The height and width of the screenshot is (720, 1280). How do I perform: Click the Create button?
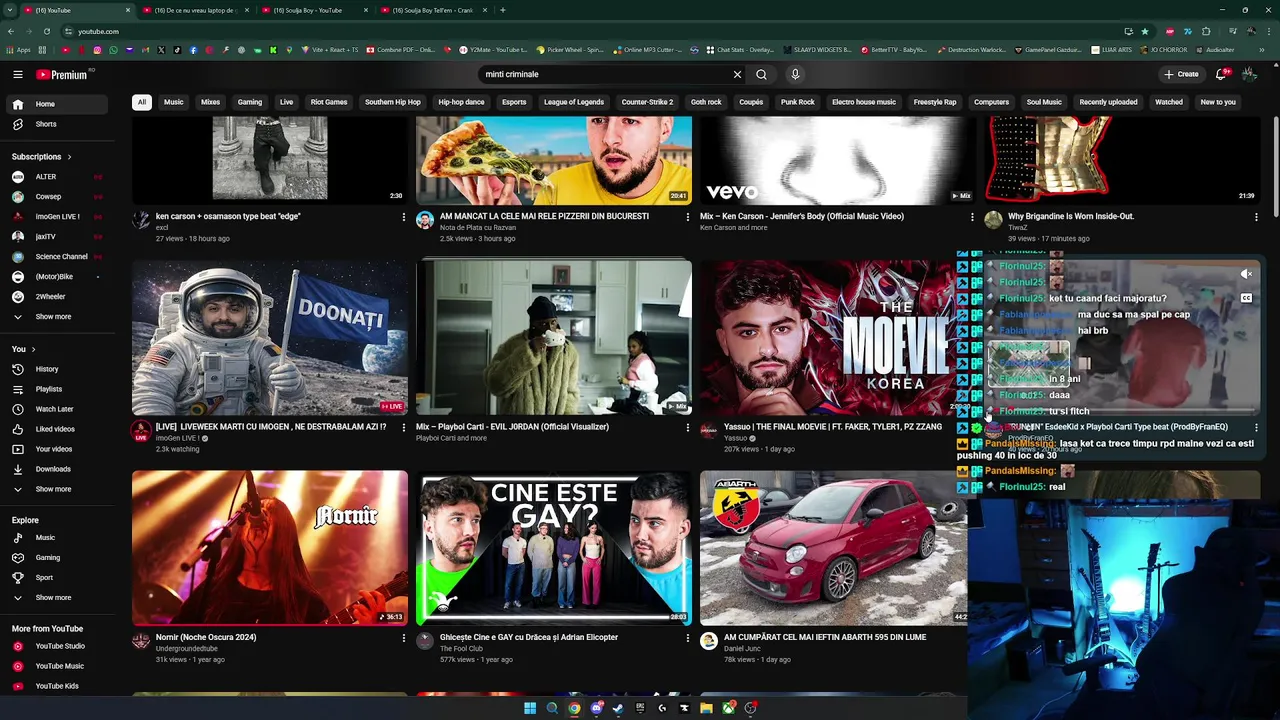click(x=1181, y=74)
